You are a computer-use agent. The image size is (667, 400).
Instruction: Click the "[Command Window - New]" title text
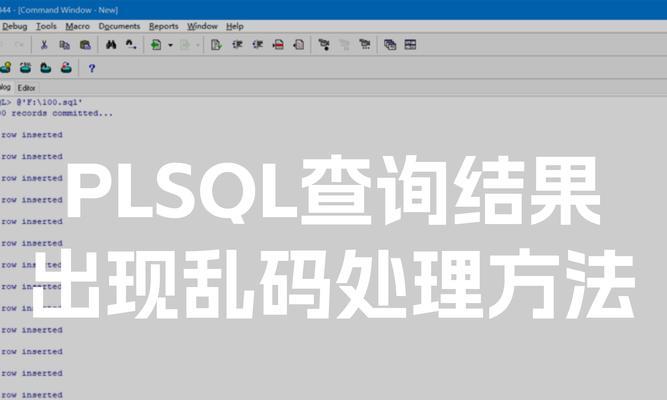(x=68, y=10)
